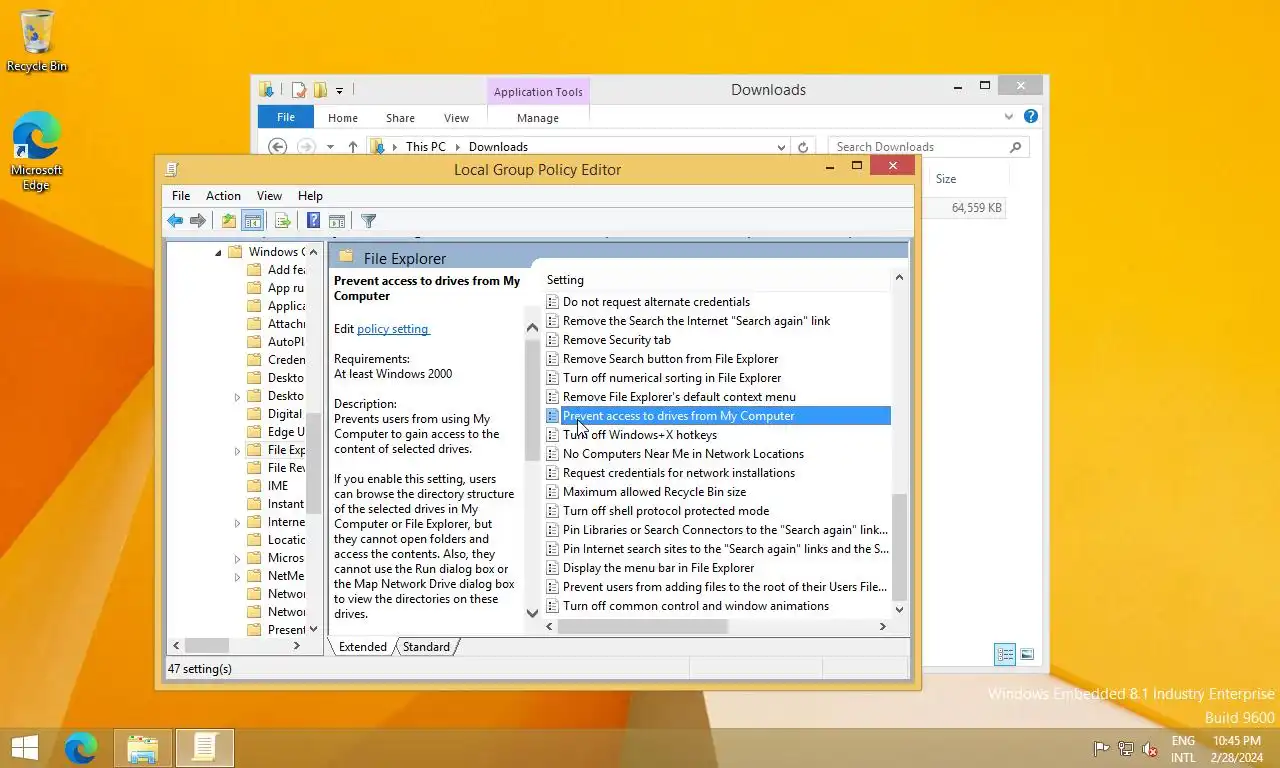This screenshot has height=768, width=1280.
Task: Select the Microsoft Edge desktop shortcut
Action: point(37,150)
